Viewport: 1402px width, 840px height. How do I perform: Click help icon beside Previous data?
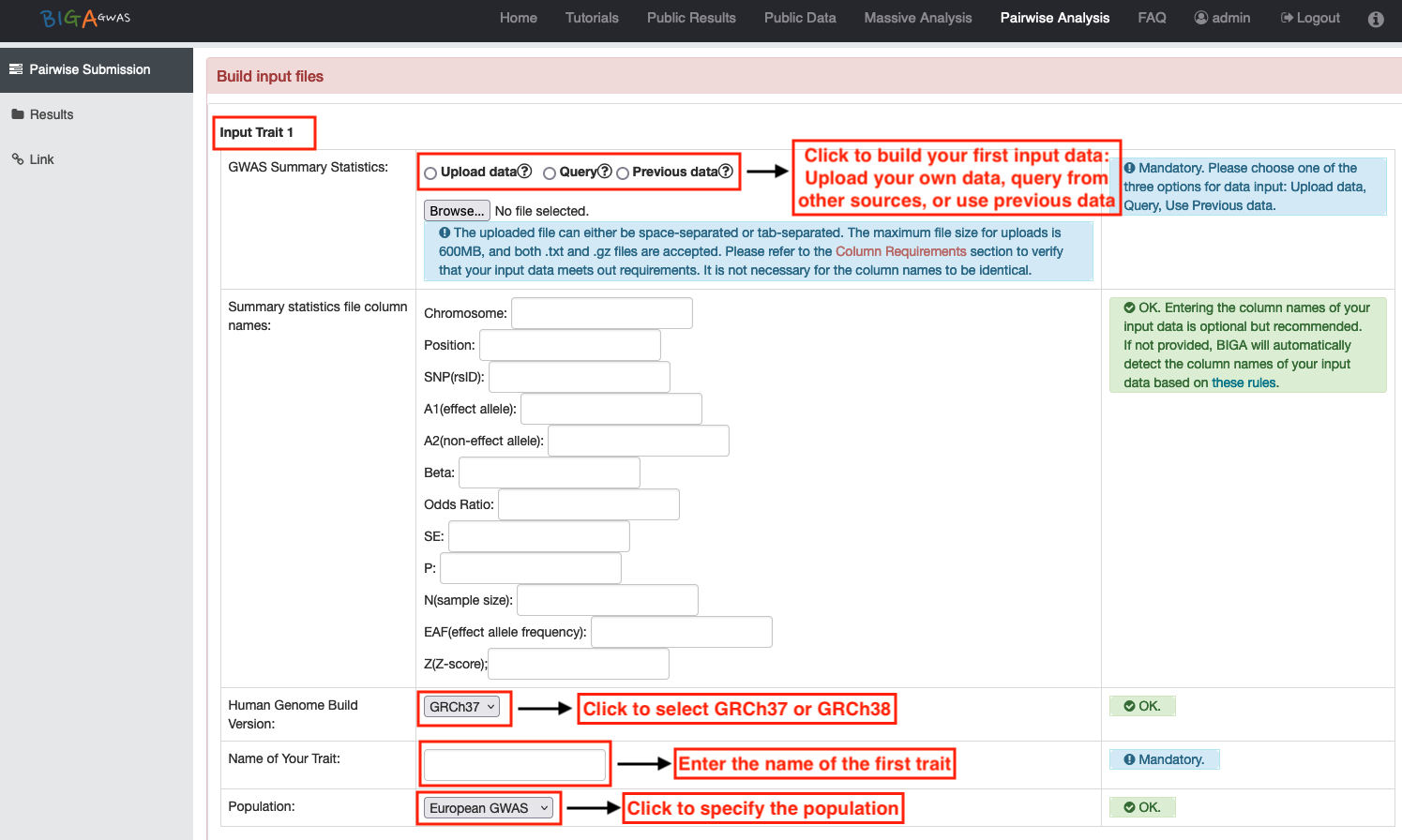(726, 172)
